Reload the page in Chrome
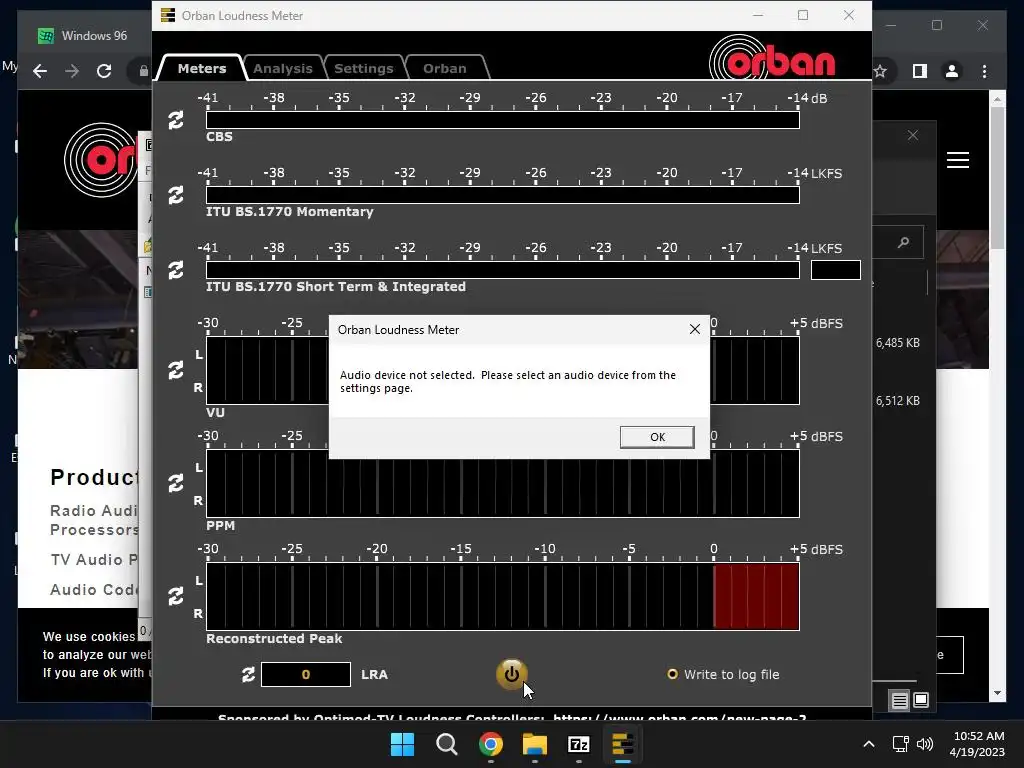Viewport: 1024px width, 768px height. 104,71
